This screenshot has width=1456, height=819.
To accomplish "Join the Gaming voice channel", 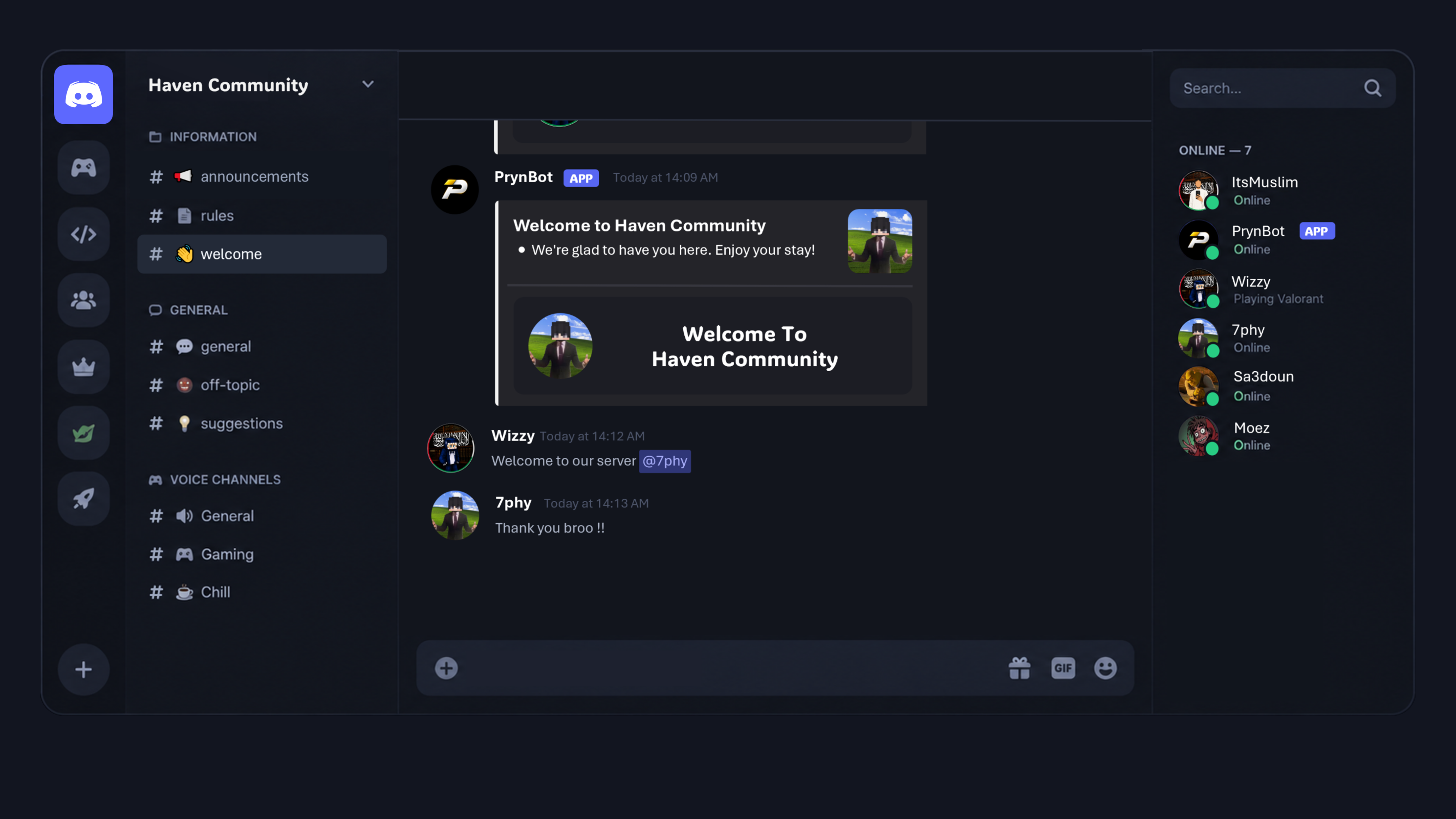I will 262,555.
